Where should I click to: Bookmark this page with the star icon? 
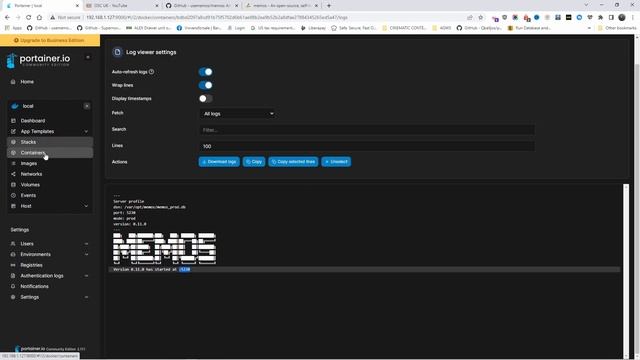(x=480, y=18)
